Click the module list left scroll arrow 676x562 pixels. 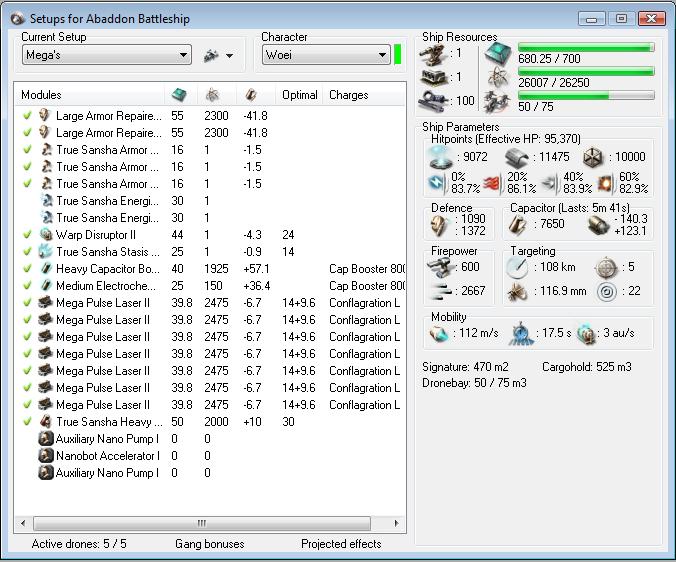point(23,523)
